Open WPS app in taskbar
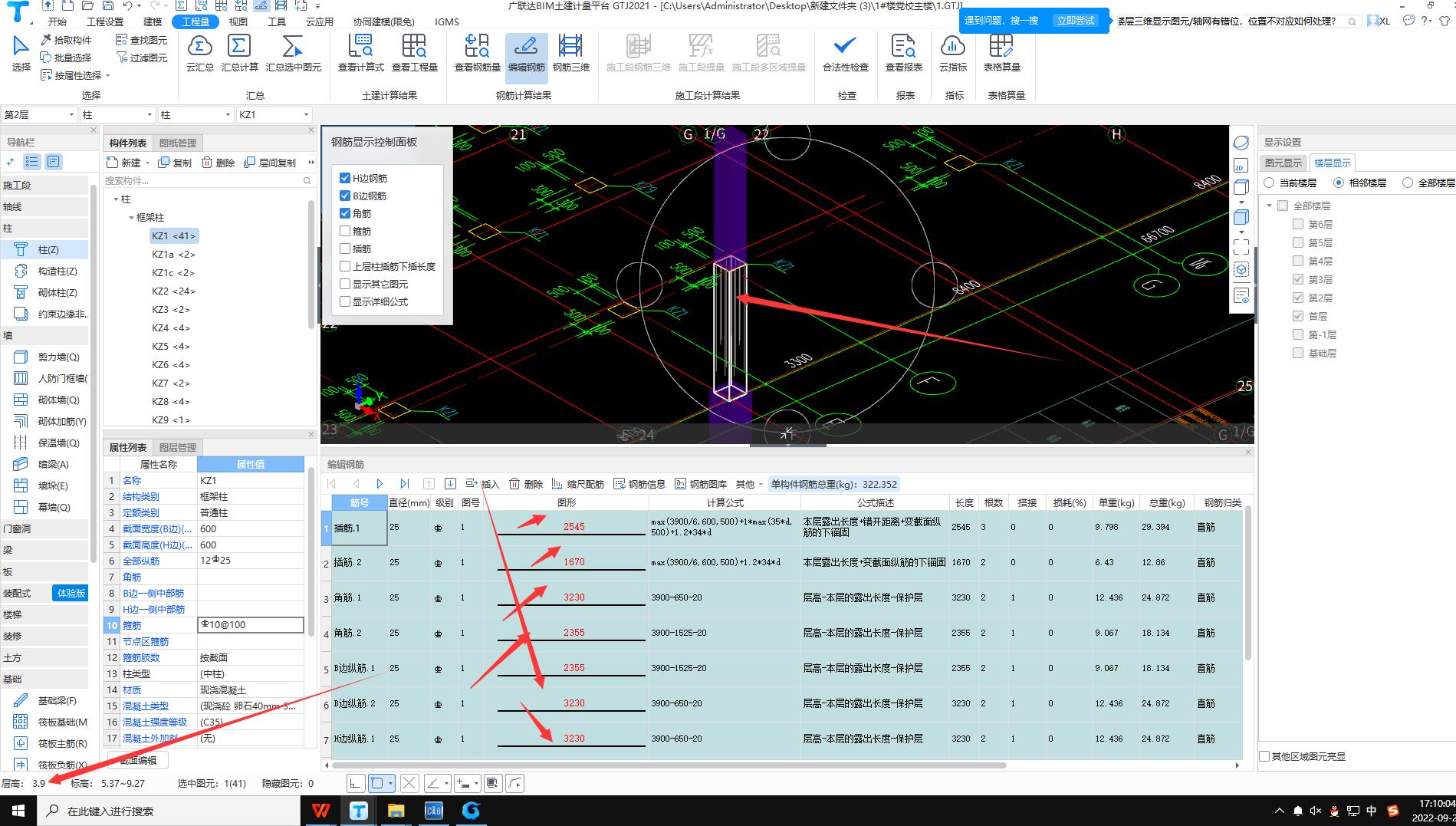Viewport: 1456px width, 826px height. click(x=320, y=811)
